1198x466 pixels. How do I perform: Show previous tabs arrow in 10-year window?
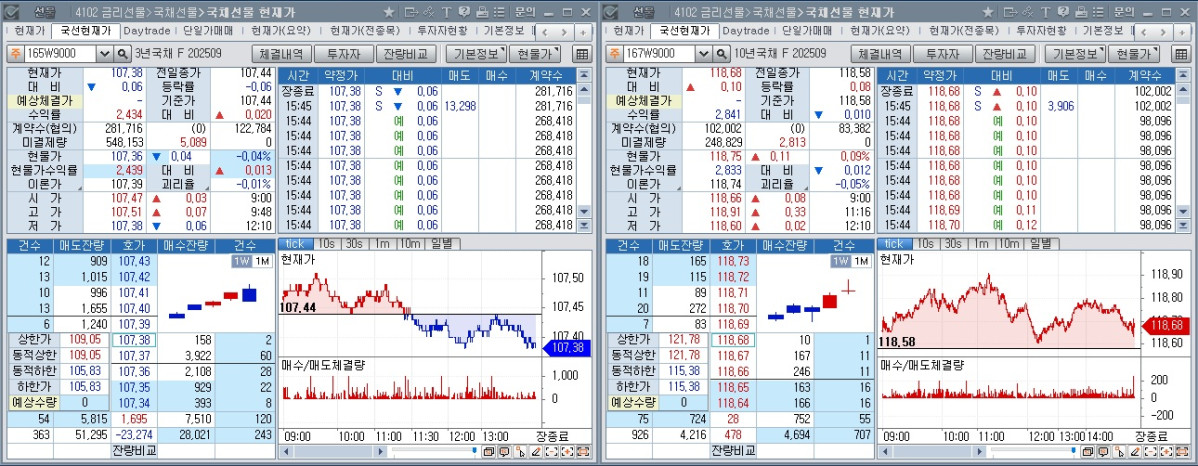1143,31
